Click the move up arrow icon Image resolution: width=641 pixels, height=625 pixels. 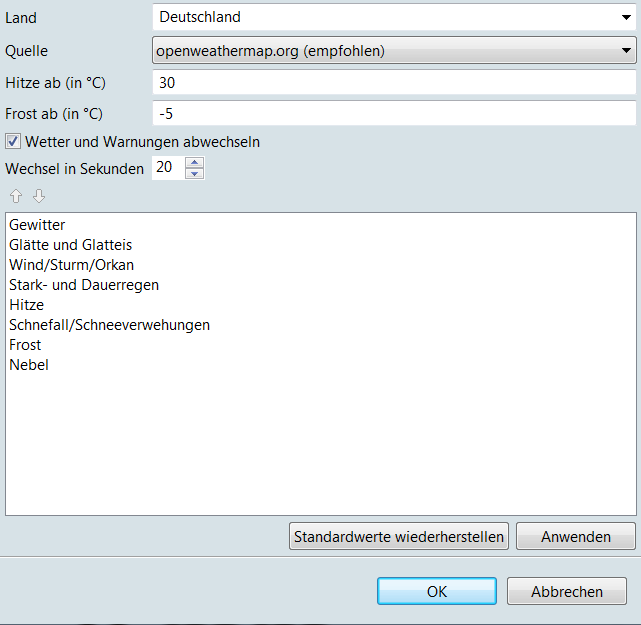tap(16, 196)
